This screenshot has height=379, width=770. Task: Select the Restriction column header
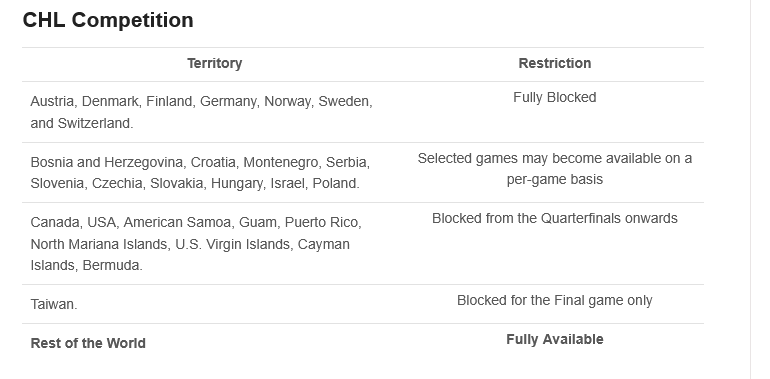tap(554, 63)
